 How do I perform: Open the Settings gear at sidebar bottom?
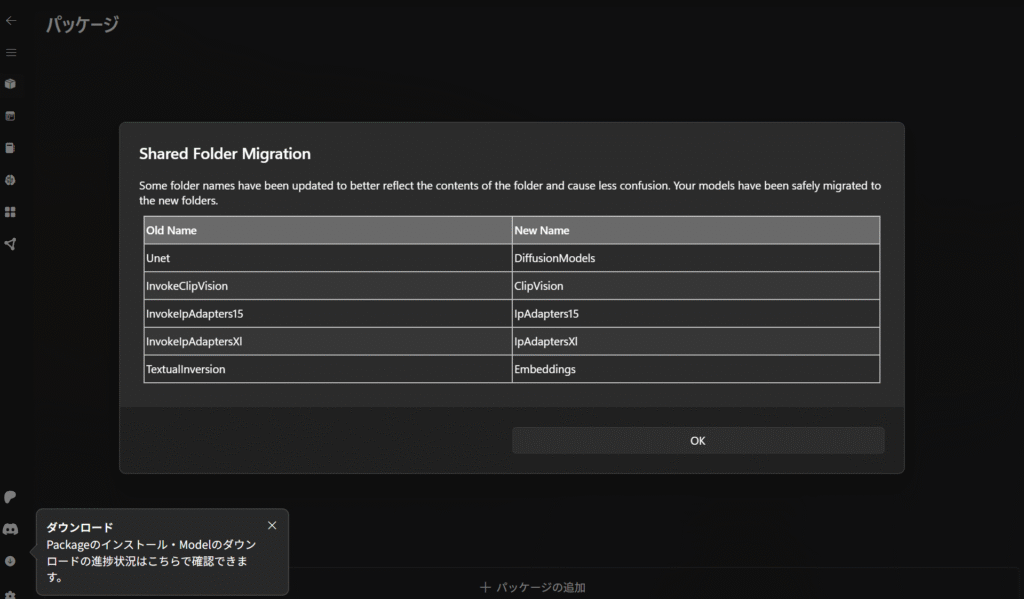tap(11, 593)
